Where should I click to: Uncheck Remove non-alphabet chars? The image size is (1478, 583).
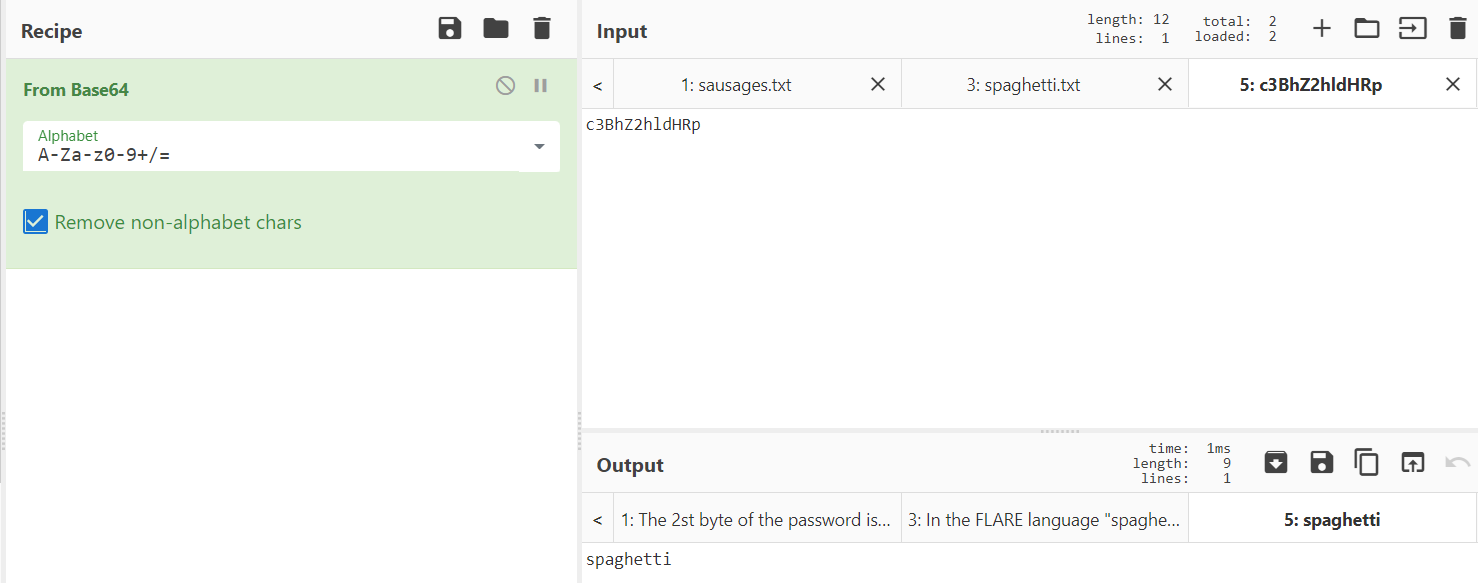36,222
